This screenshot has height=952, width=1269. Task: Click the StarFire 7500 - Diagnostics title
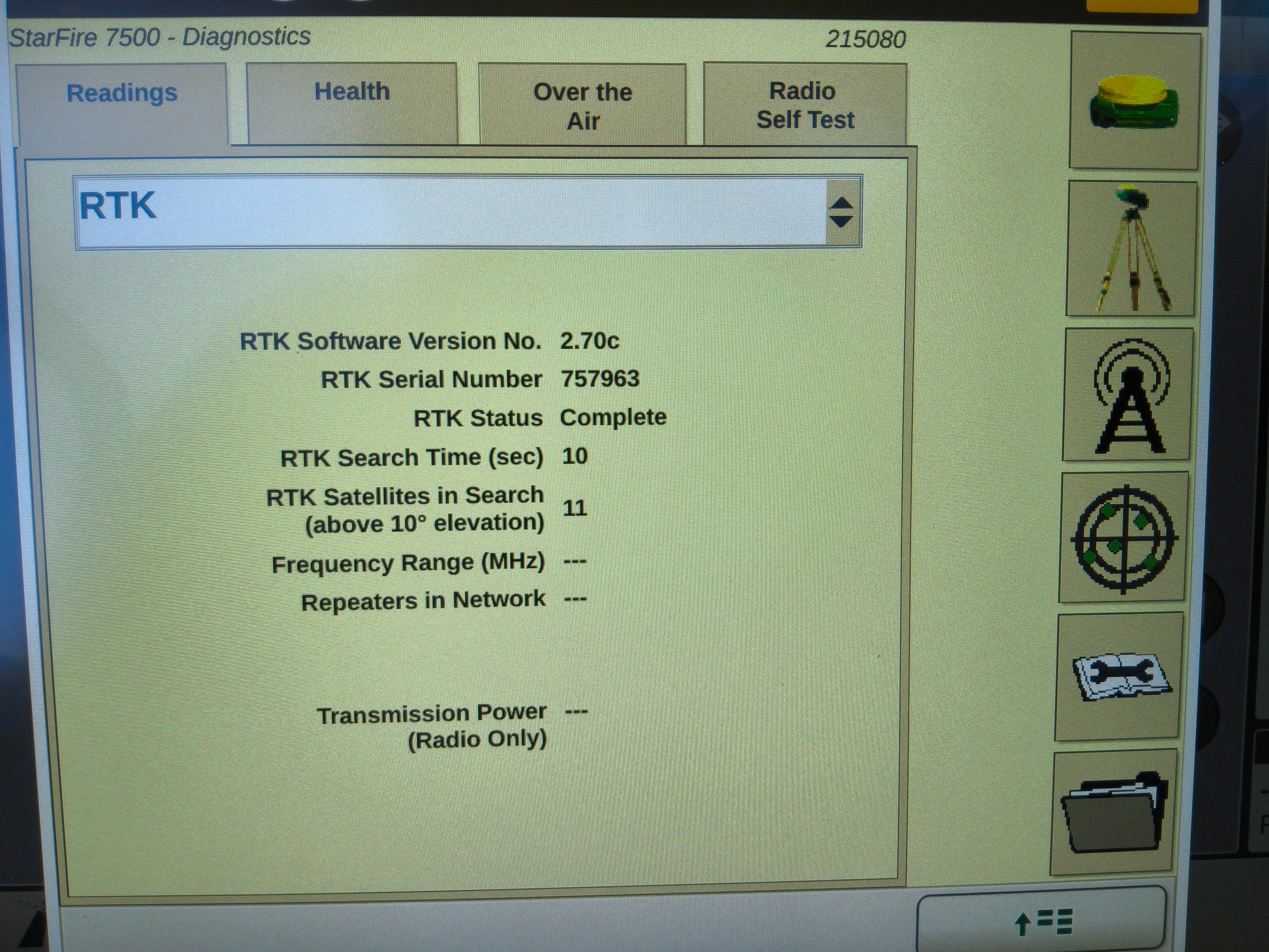pyautogui.click(x=160, y=37)
